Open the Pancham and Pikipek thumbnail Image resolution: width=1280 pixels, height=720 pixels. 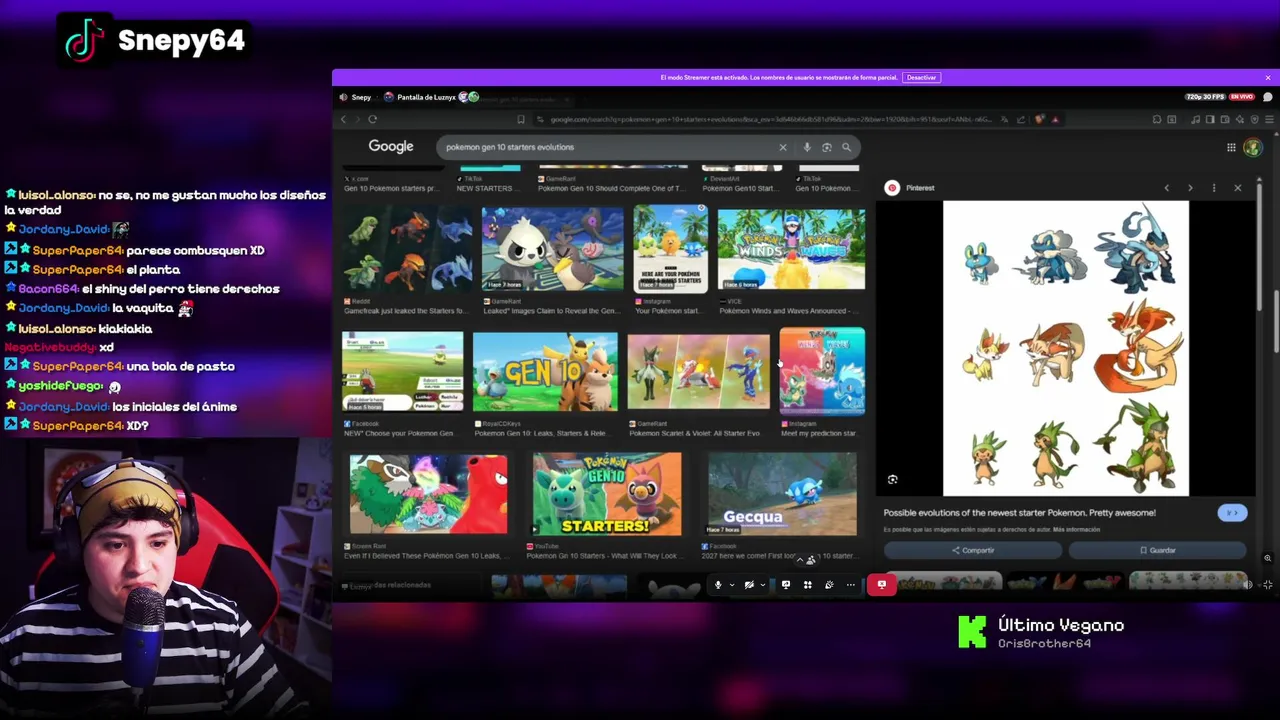pyautogui.click(x=553, y=249)
